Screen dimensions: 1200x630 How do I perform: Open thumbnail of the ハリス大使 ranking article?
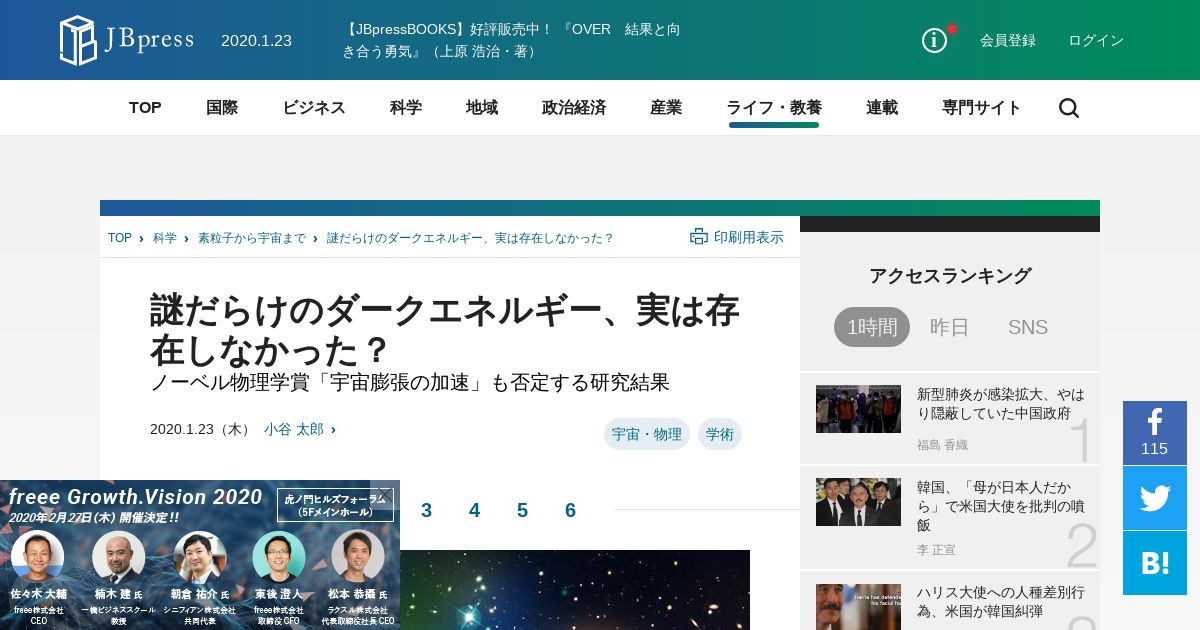pos(858,607)
